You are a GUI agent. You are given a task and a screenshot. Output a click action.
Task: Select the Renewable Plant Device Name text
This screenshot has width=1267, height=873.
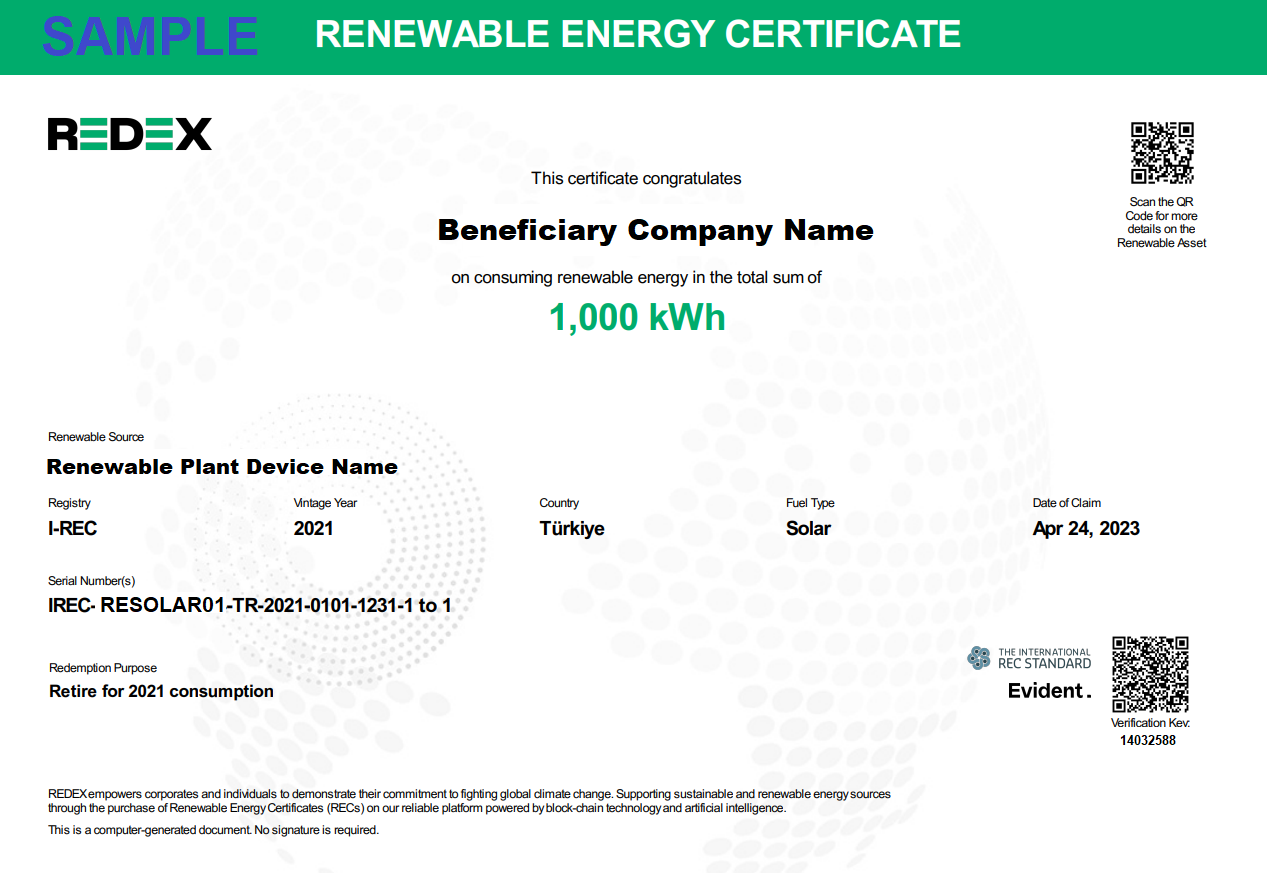coord(222,467)
